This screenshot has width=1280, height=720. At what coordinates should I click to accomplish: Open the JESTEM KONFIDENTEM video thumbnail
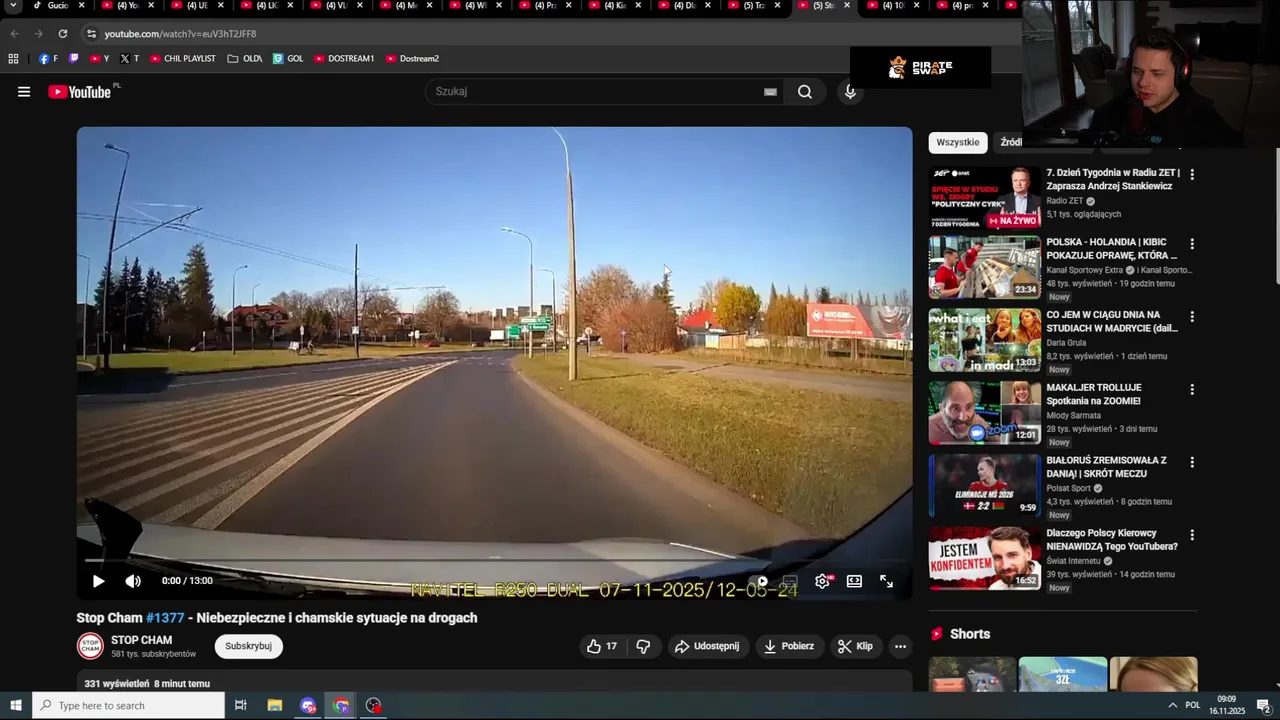985,558
